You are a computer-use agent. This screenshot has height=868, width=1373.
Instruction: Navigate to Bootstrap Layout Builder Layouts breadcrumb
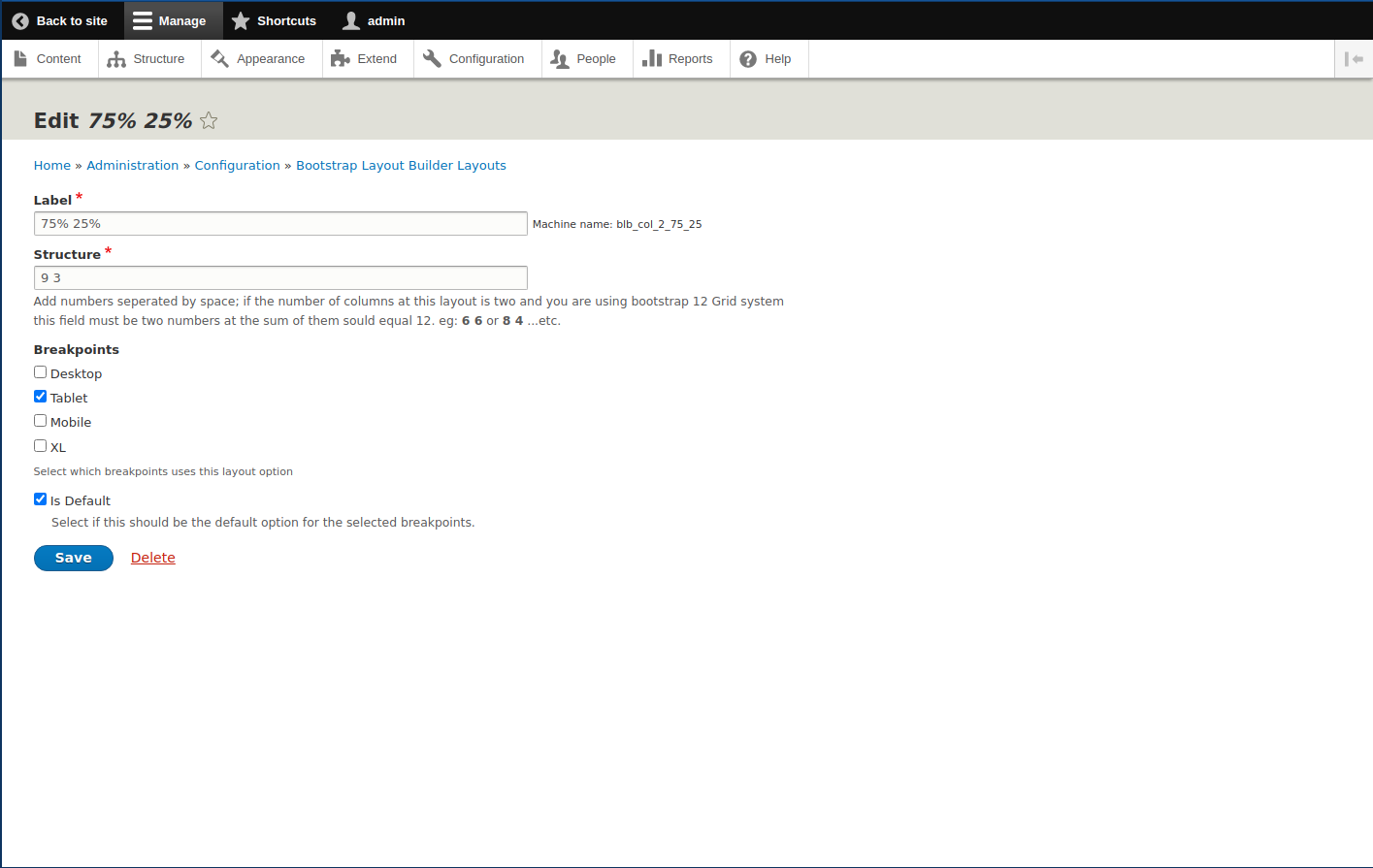coord(401,165)
